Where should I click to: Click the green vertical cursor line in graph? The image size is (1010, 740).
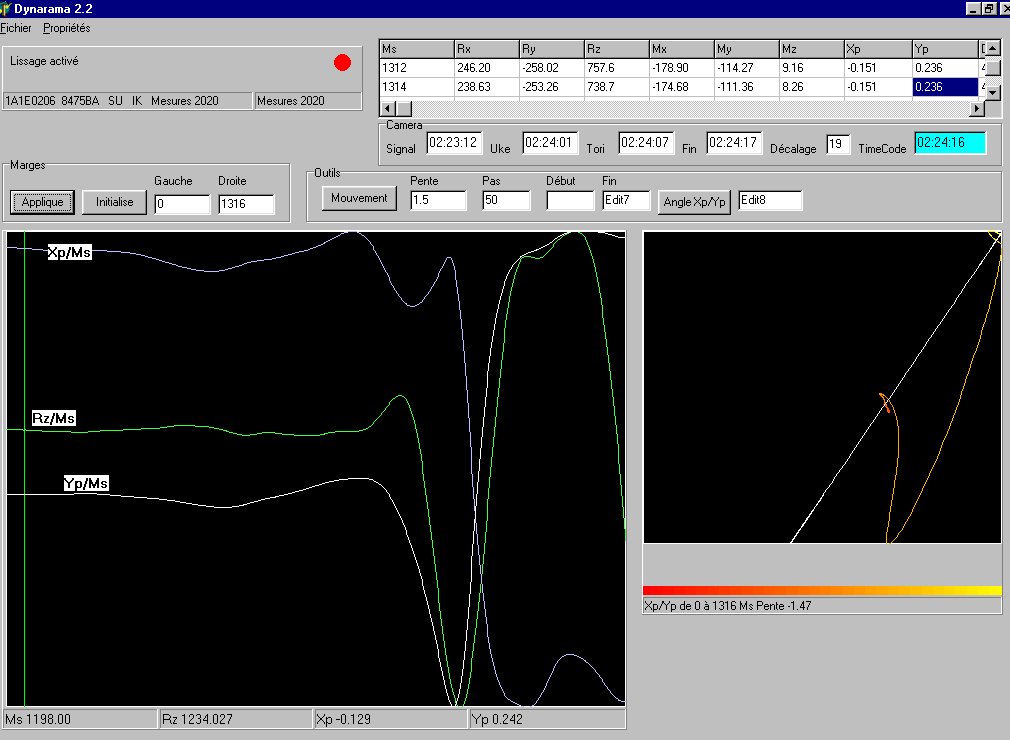click(x=24, y=469)
